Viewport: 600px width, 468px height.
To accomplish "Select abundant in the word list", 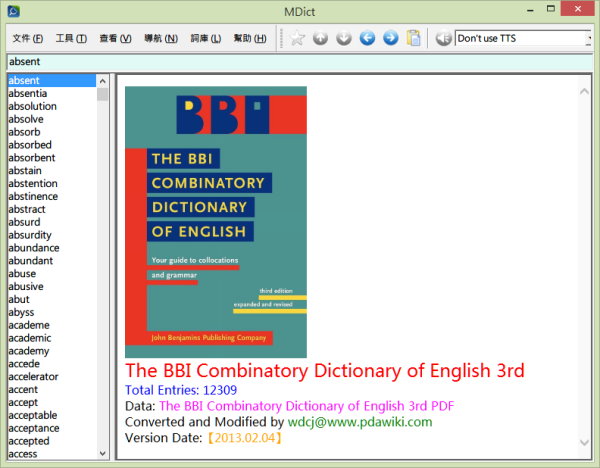I will (x=31, y=261).
